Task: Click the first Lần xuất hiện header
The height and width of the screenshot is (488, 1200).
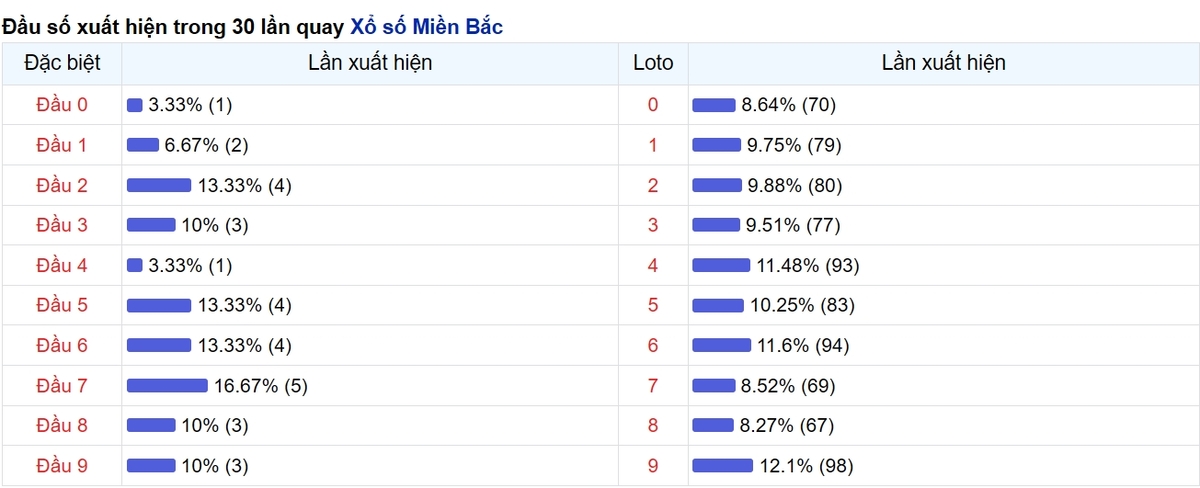Action: [x=370, y=63]
